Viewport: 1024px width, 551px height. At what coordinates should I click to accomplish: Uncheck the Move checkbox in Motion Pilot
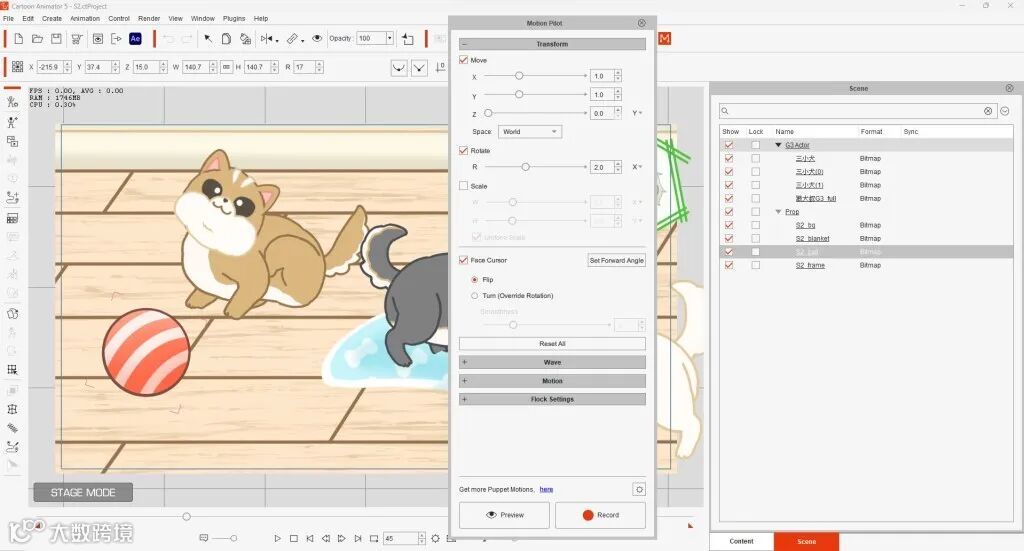pyautogui.click(x=463, y=60)
